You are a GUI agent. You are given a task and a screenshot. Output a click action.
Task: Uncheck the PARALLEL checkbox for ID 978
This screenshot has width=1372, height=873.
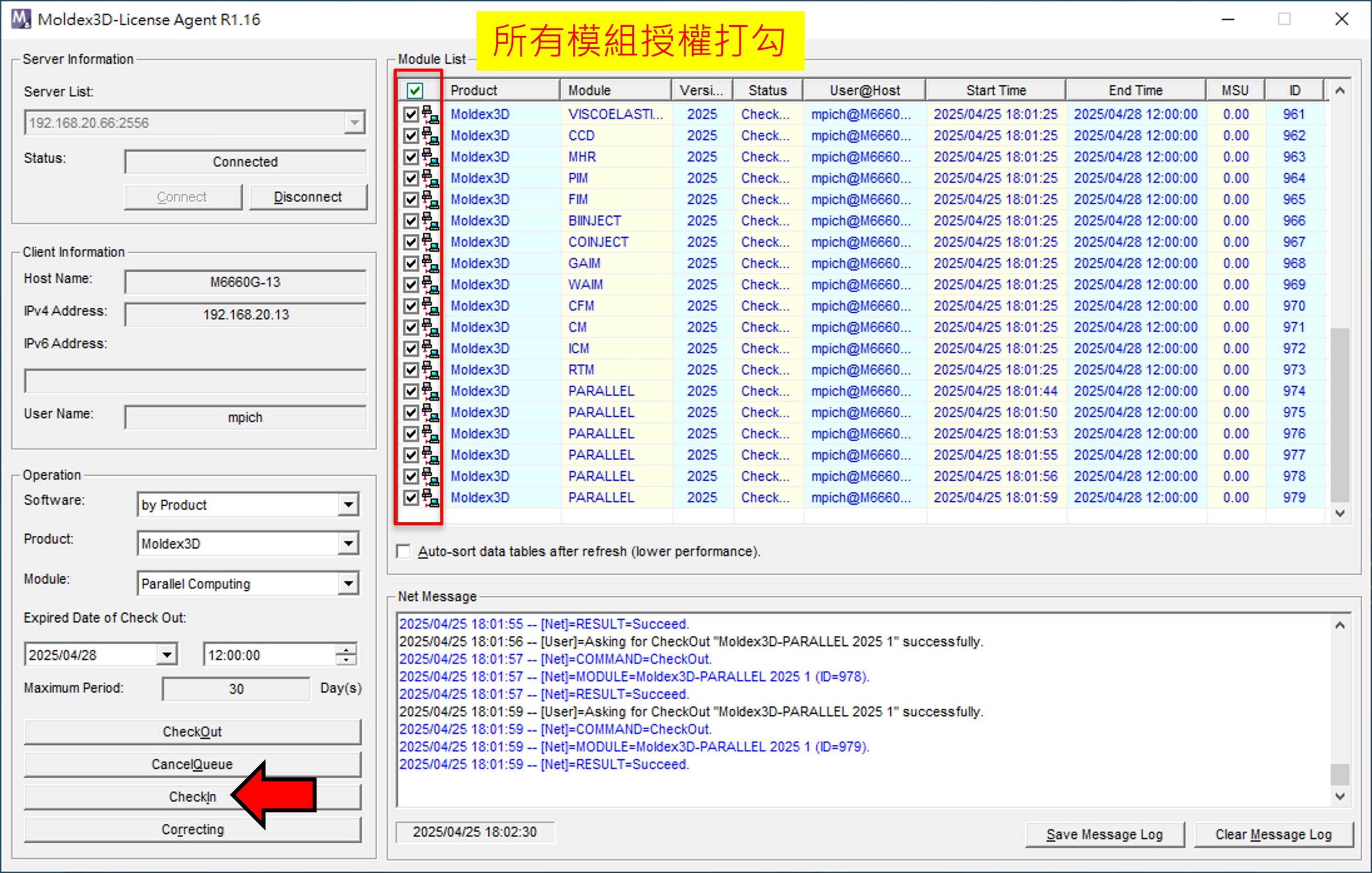click(x=411, y=476)
